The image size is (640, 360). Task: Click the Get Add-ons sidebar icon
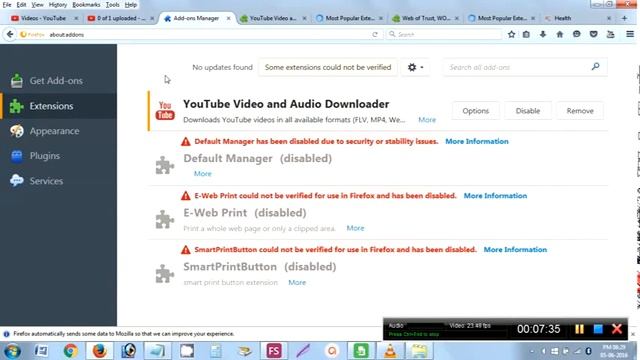[x=17, y=81]
